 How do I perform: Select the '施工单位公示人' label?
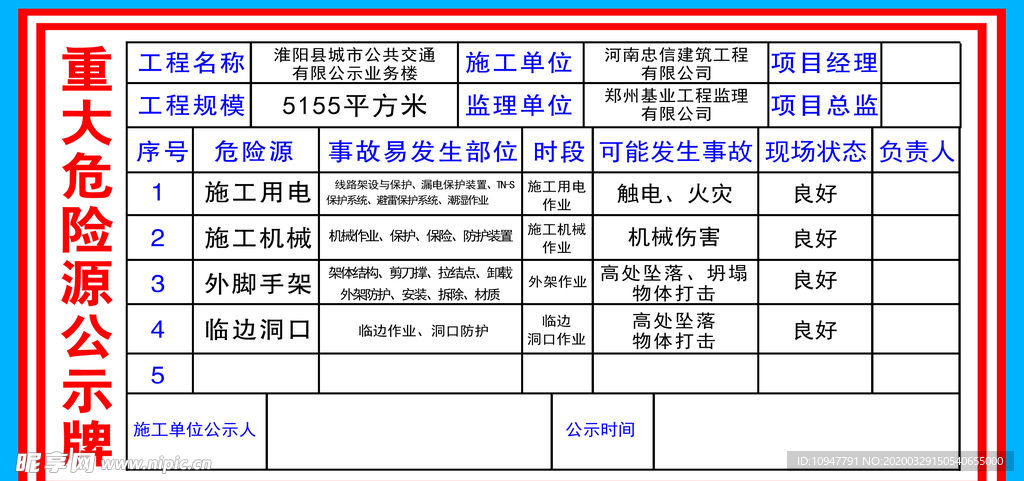pos(195,429)
